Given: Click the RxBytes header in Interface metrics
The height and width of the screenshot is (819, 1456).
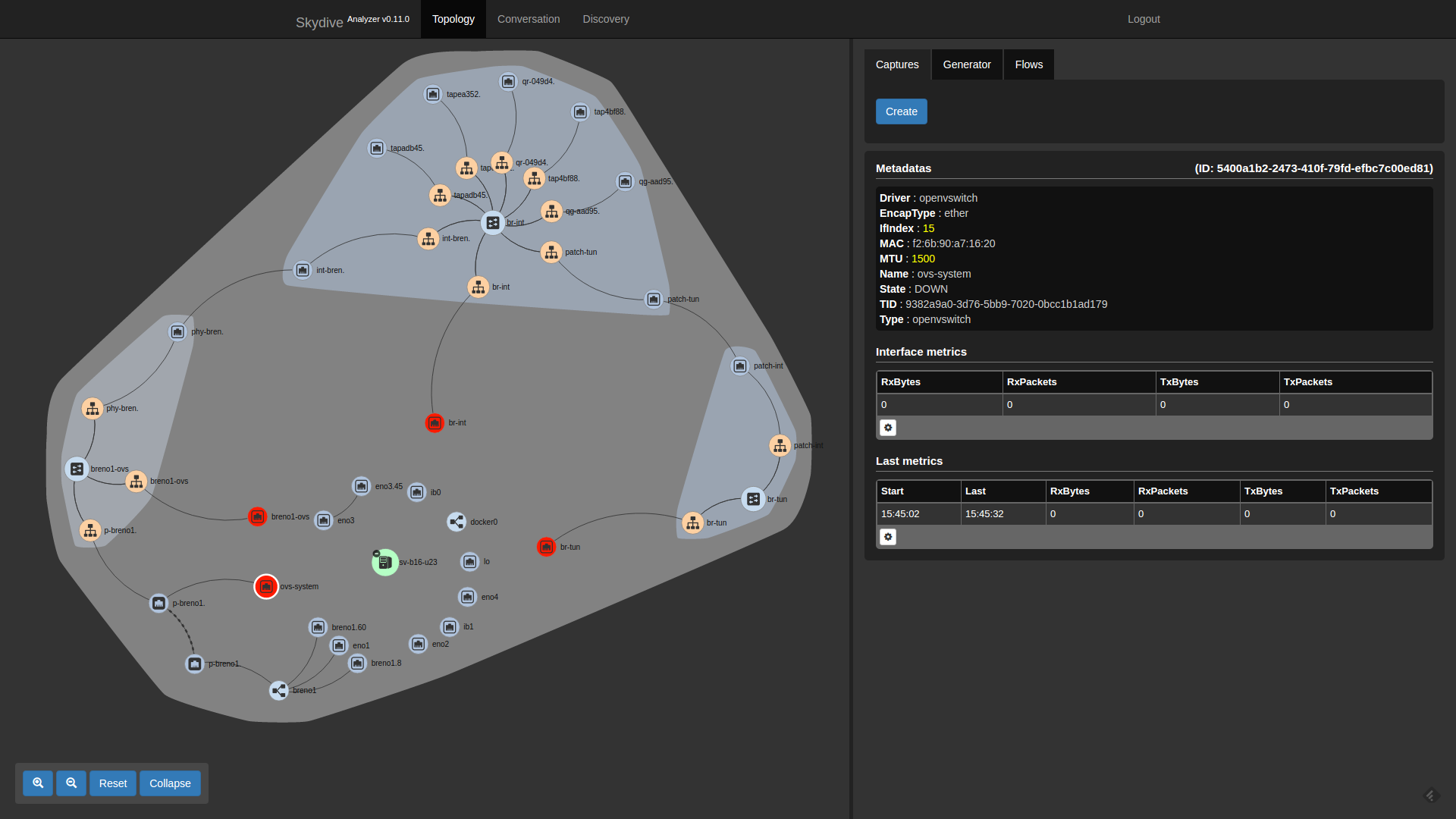Looking at the screenshot, I should 940,382.
